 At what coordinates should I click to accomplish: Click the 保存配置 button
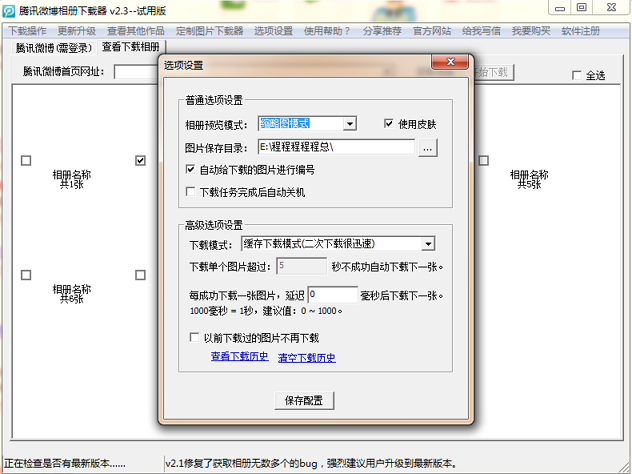304,400
